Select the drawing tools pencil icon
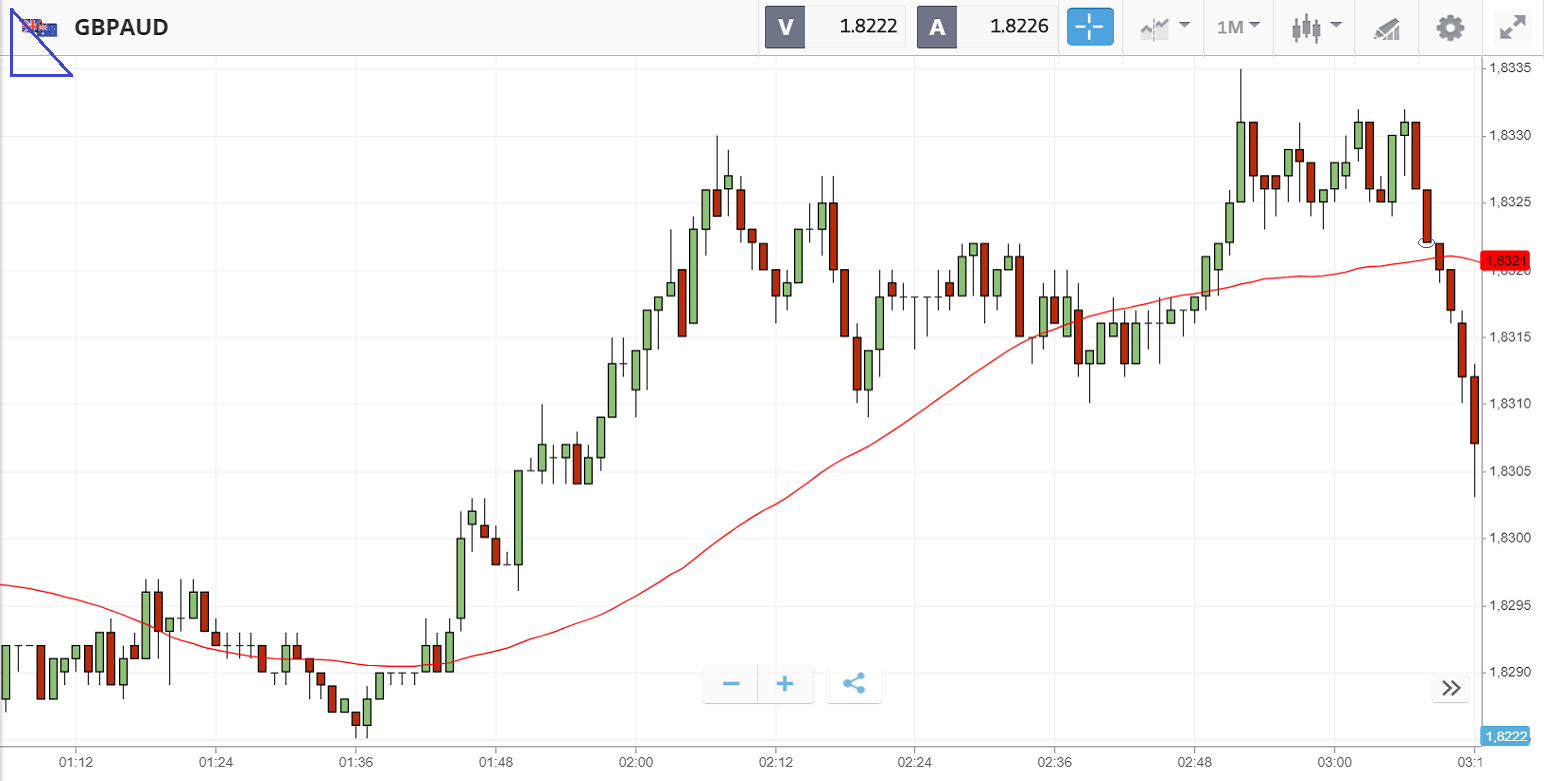Viewport: 1544px width, 781px height. point(1386,28)
